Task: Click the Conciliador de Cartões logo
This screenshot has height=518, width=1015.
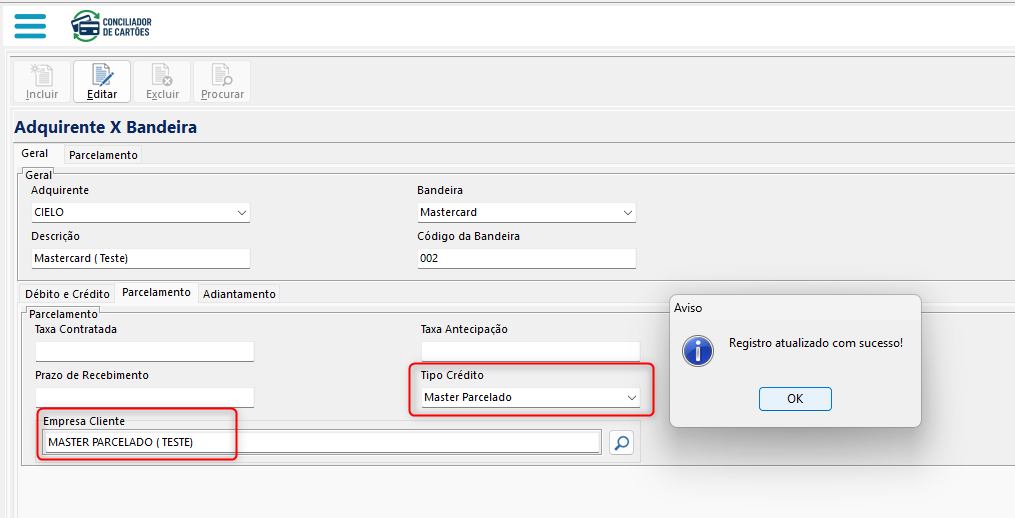Action: [112, 26]
